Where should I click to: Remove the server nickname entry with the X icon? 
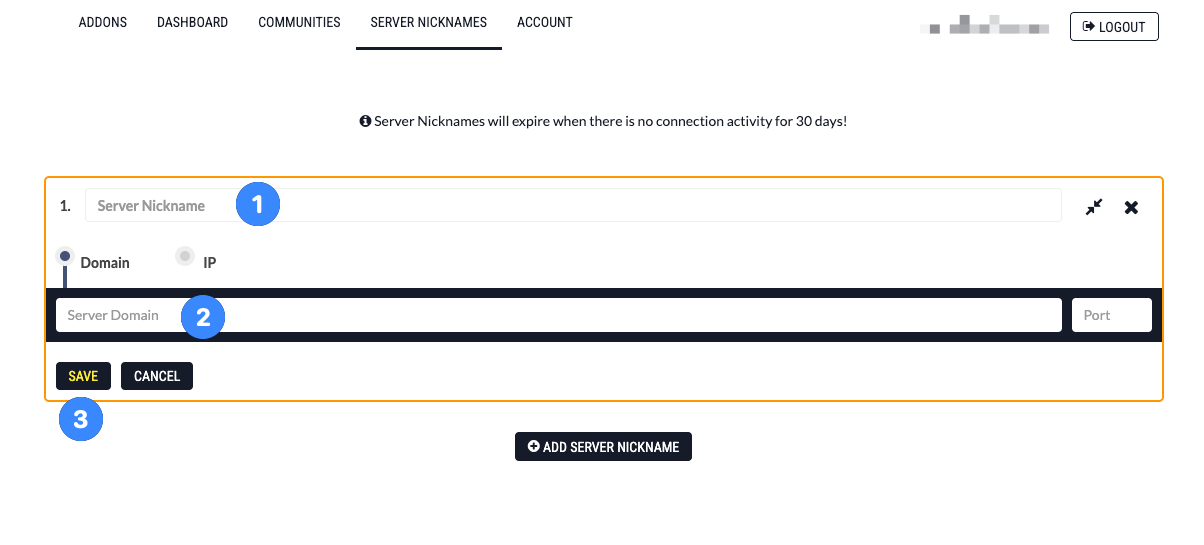(x=1131, y=207)
